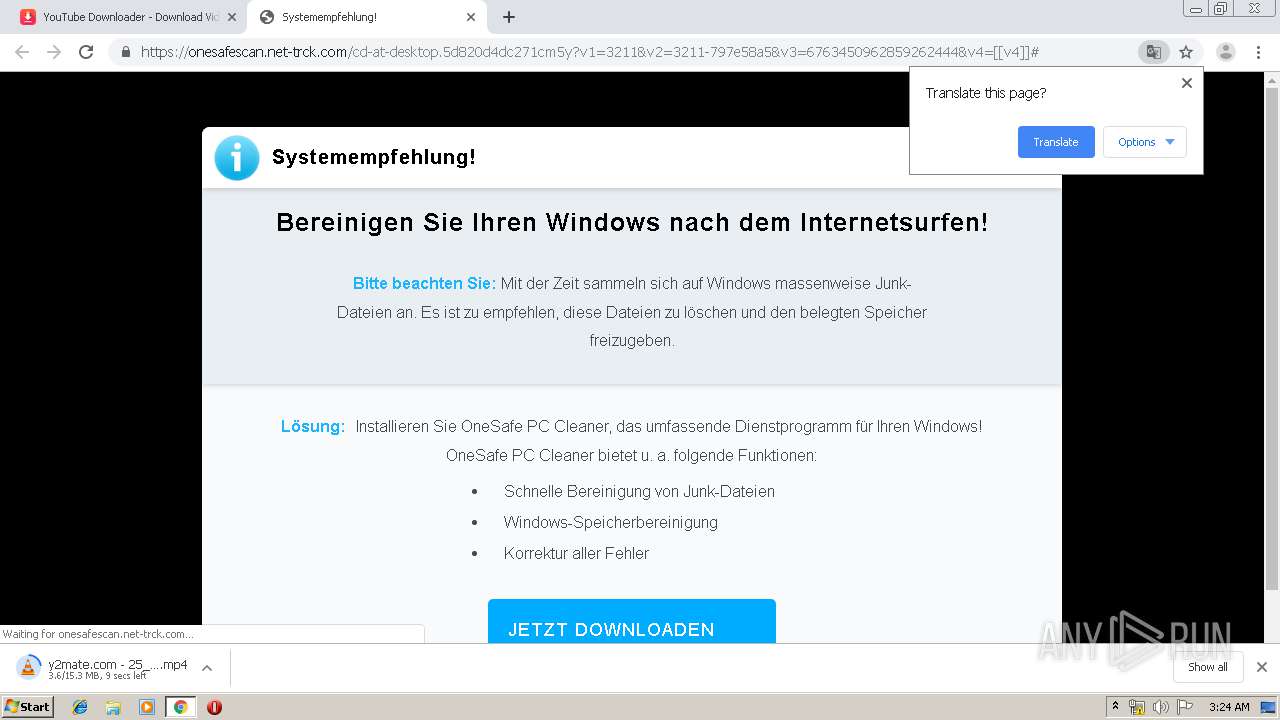Viewport: 1280px width, 720px height.
Task: Click the volume speaker tray icon
Action: click(1161, 707)
